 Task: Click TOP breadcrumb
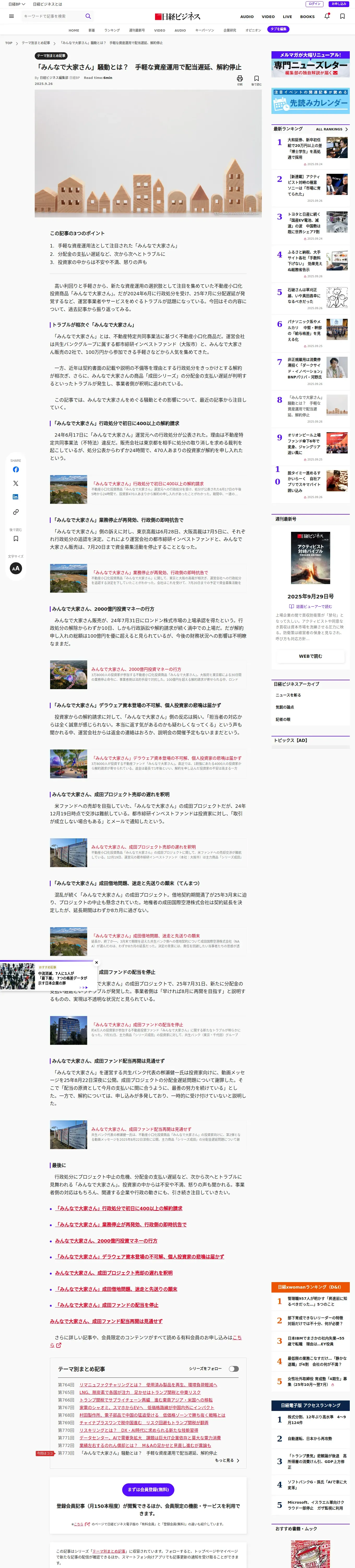9,43
